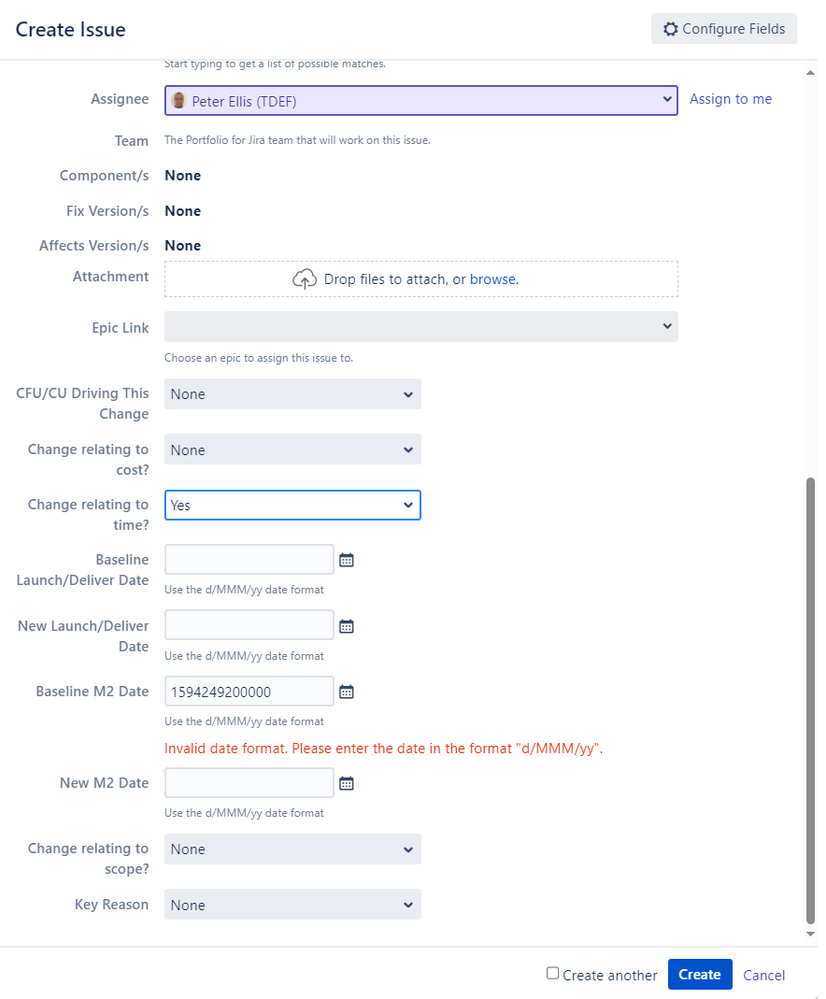Viewport: 826px width, 999px height.
Task: Click Peter Ellis avatar in Assignee field
Action: point(179,101)
